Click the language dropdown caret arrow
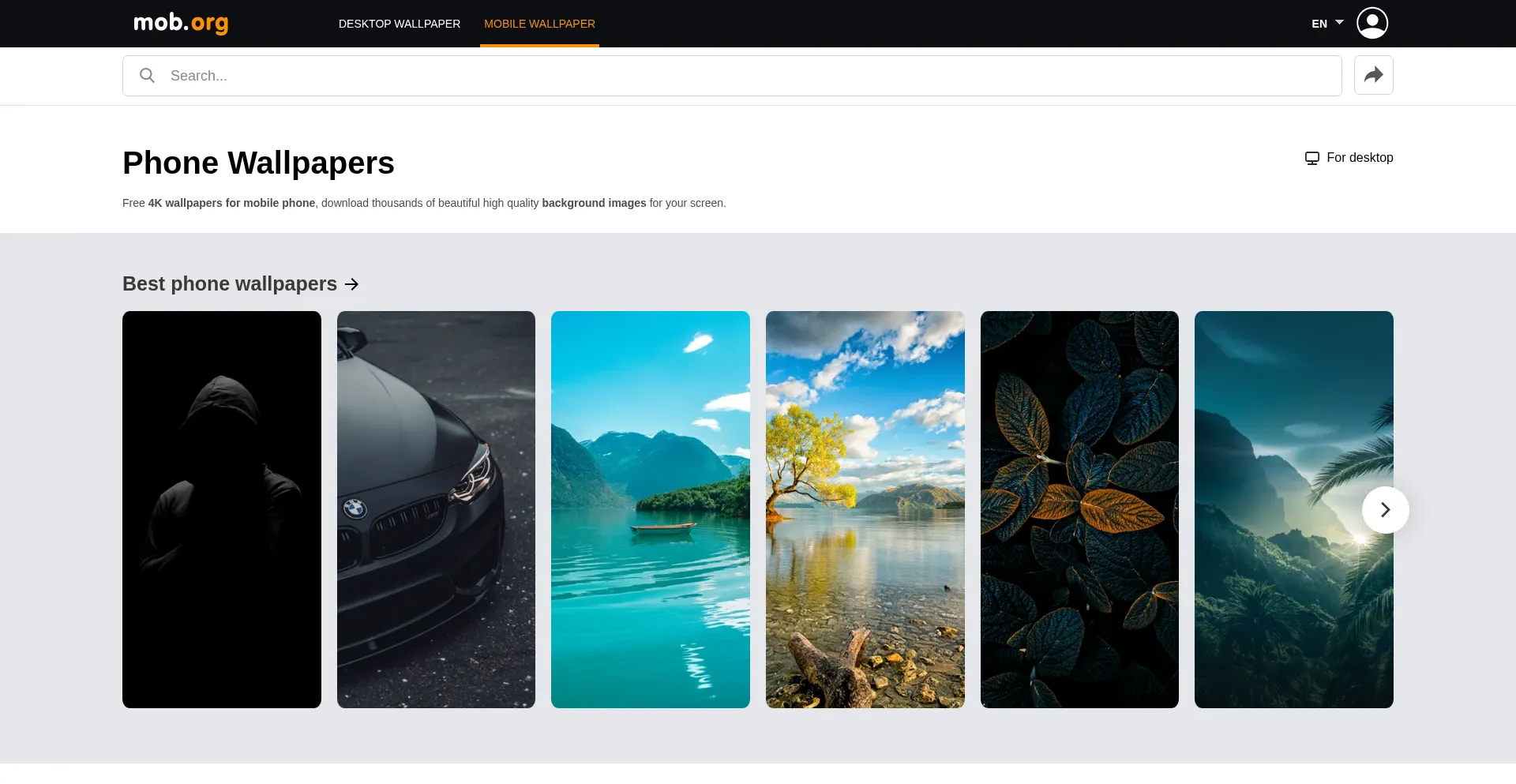 1339,22
